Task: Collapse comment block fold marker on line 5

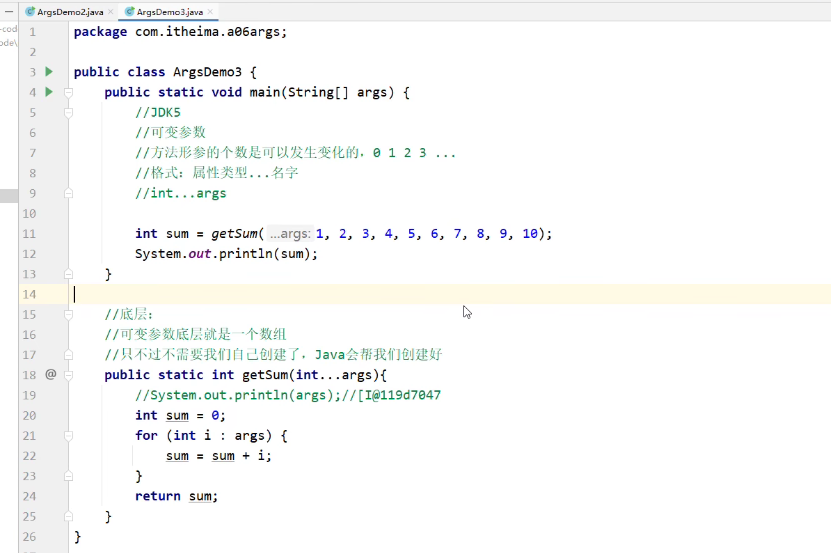Action: click(x=68, y=113)
